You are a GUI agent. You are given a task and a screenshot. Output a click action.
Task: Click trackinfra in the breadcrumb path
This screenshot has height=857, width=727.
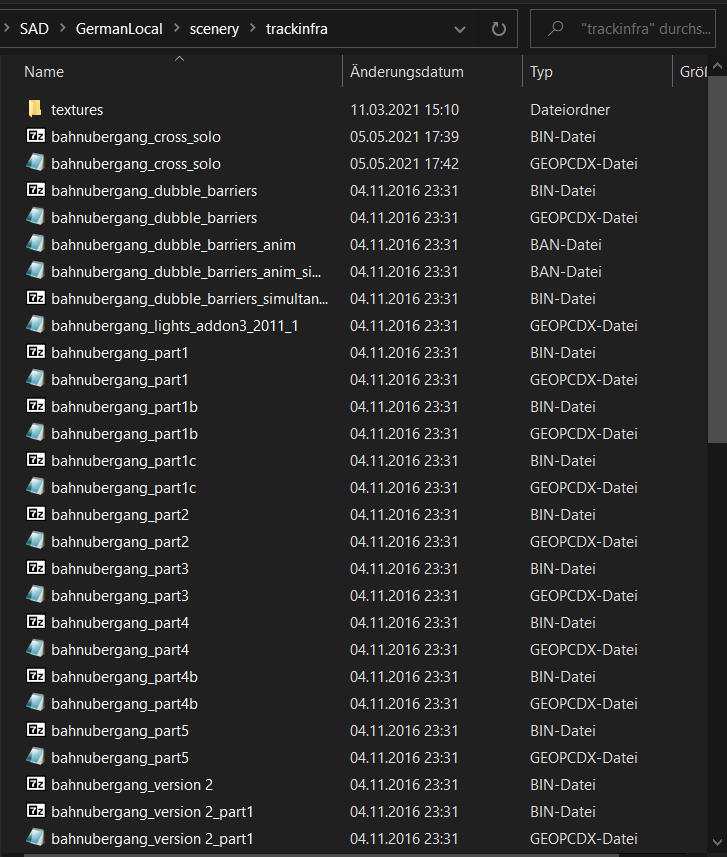297,28
